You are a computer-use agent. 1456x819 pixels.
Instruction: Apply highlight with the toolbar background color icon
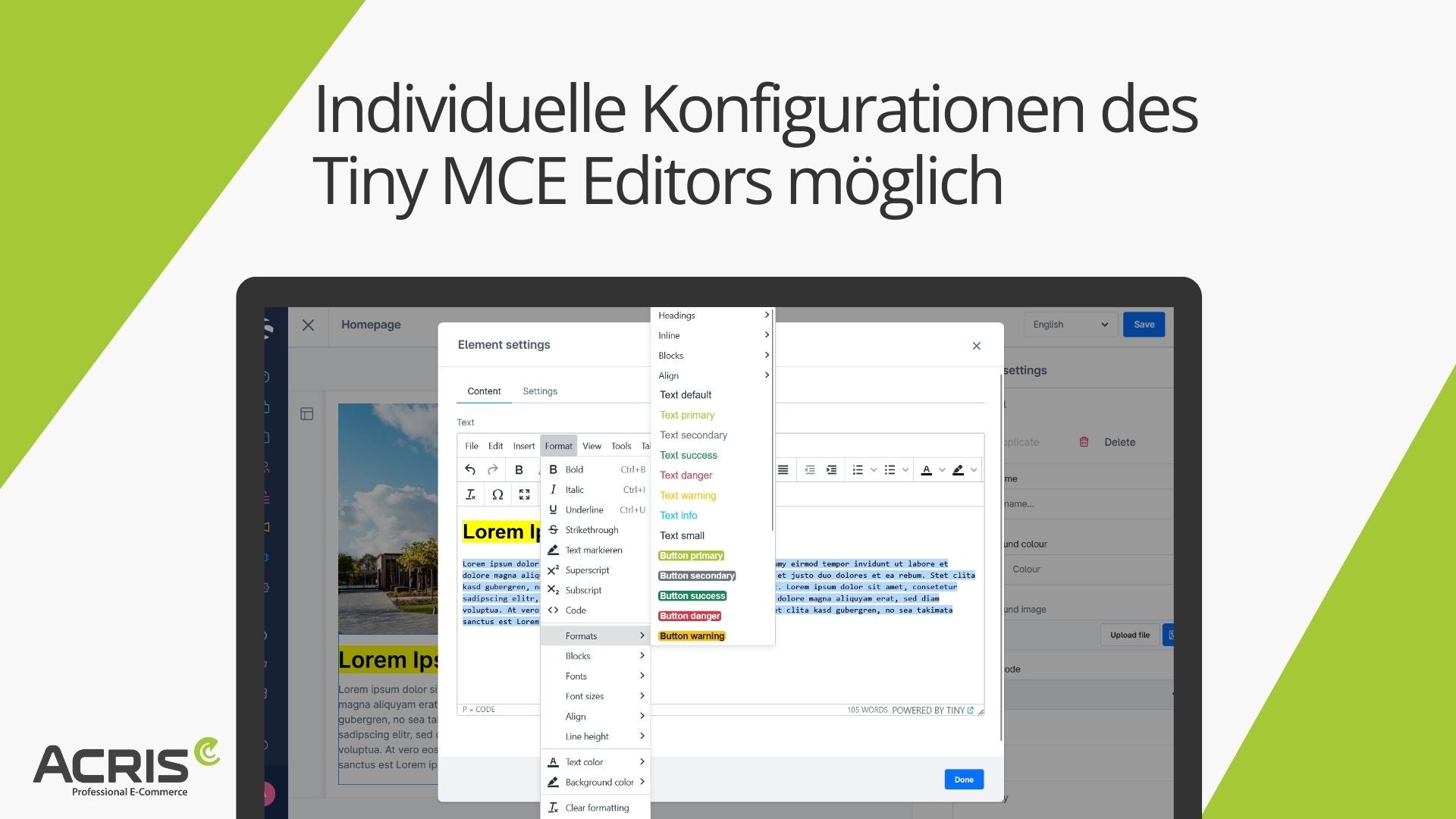click(x=959, y=470)
